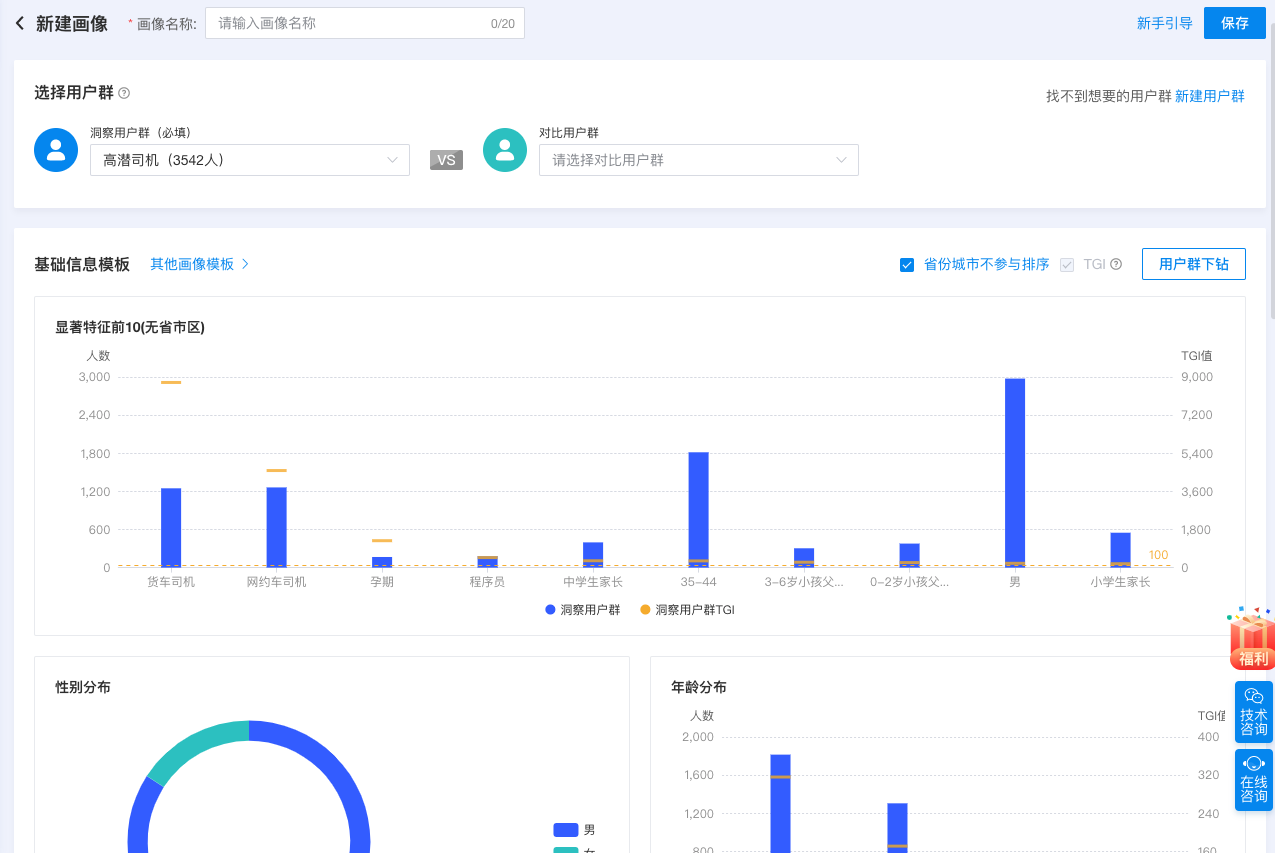Click the 孕期 axis label
This screenshot has height=853, width=1275.
click(x=382, y=582)
